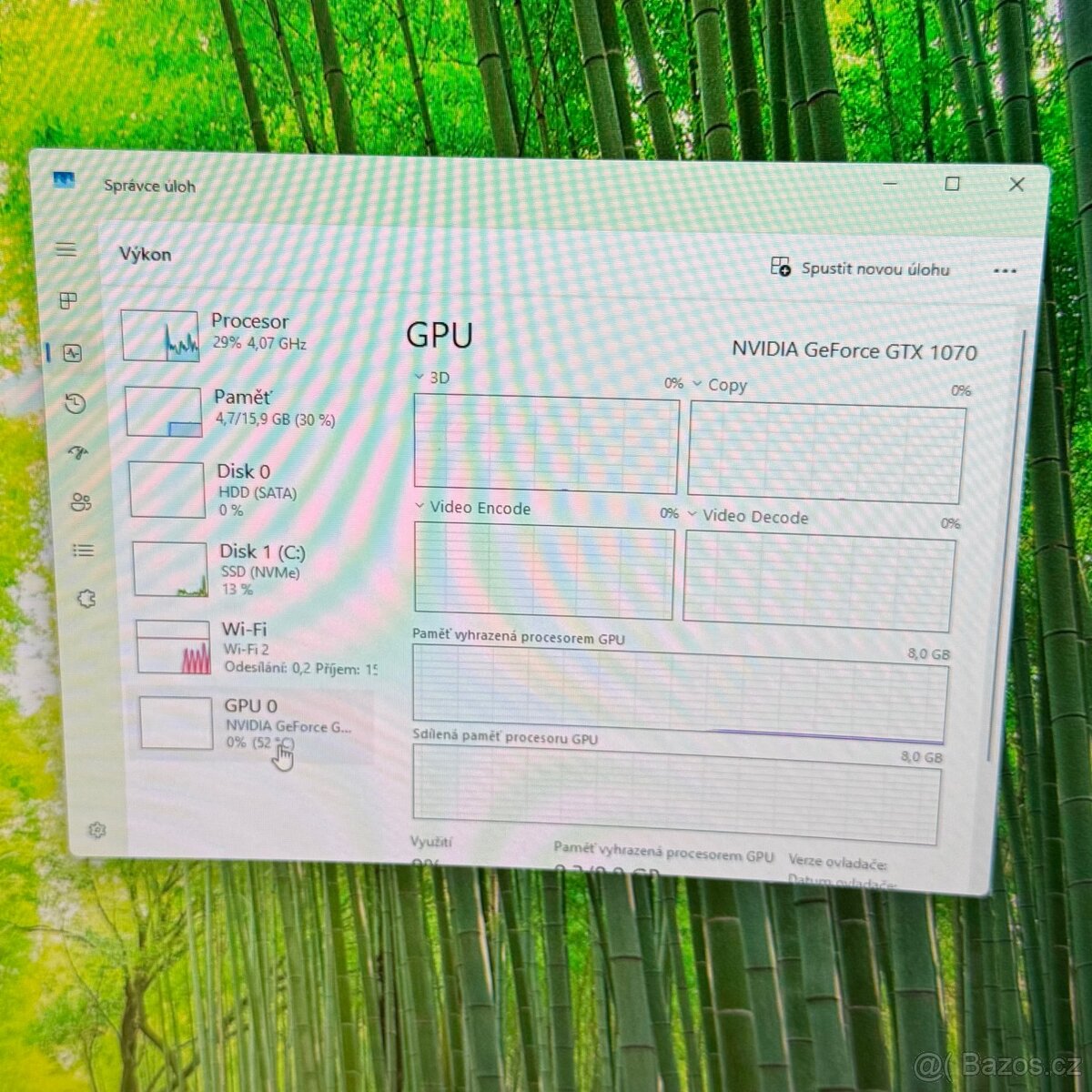This screenshot has height=1092, width=1092.
Task: Open Task Manager settings gear
Action: 97,830
